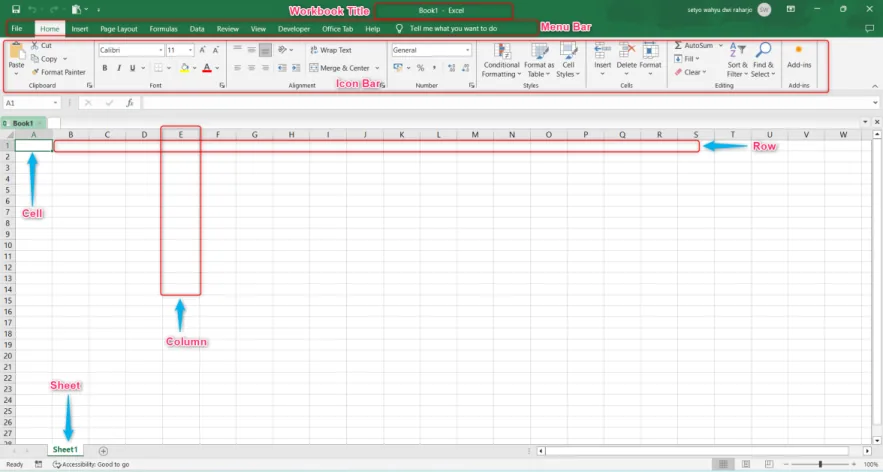Expand the Merge & Center dropdown arrow
Screen dimensions: 883x472
377,68
